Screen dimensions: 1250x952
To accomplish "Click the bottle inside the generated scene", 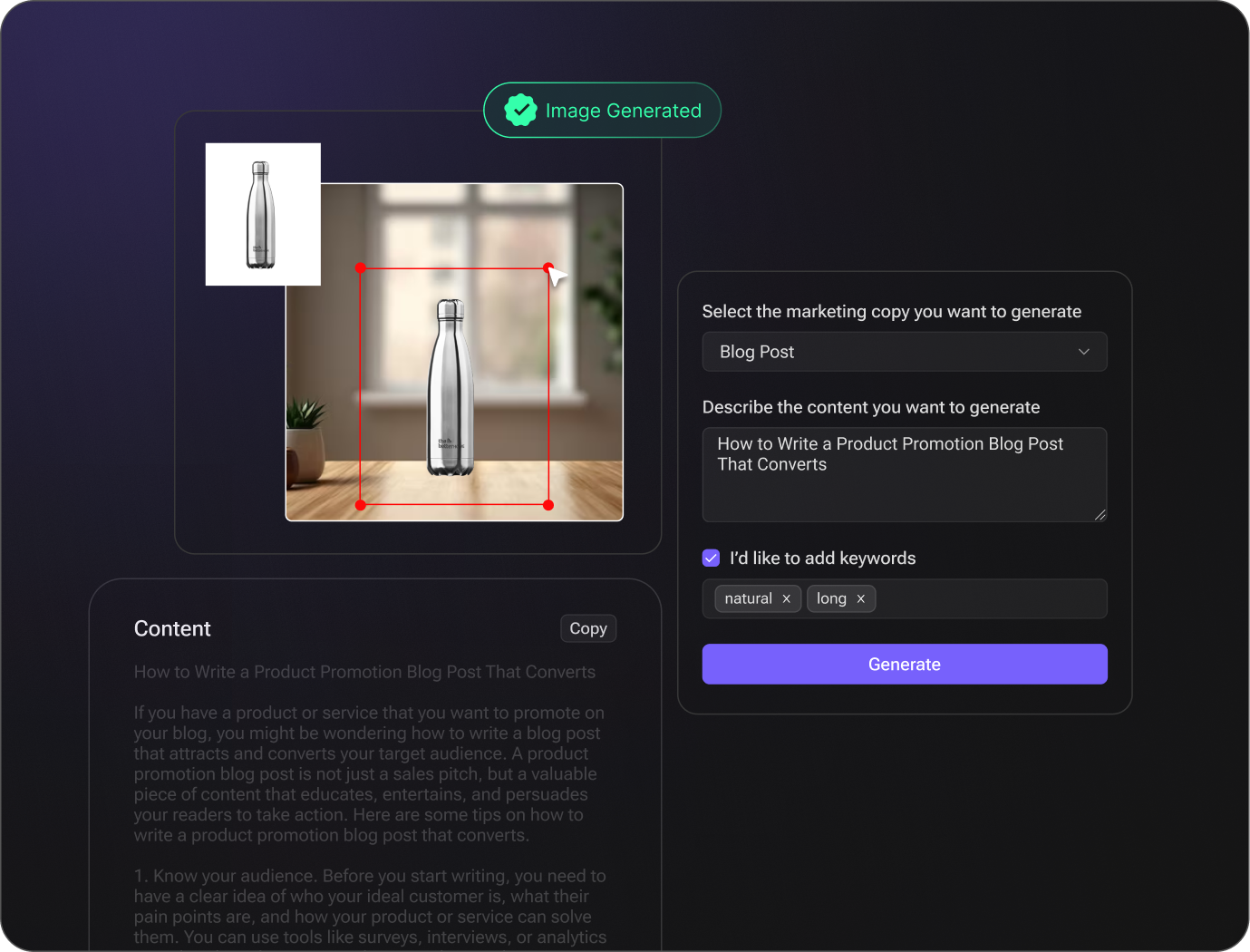I will 451,388.
